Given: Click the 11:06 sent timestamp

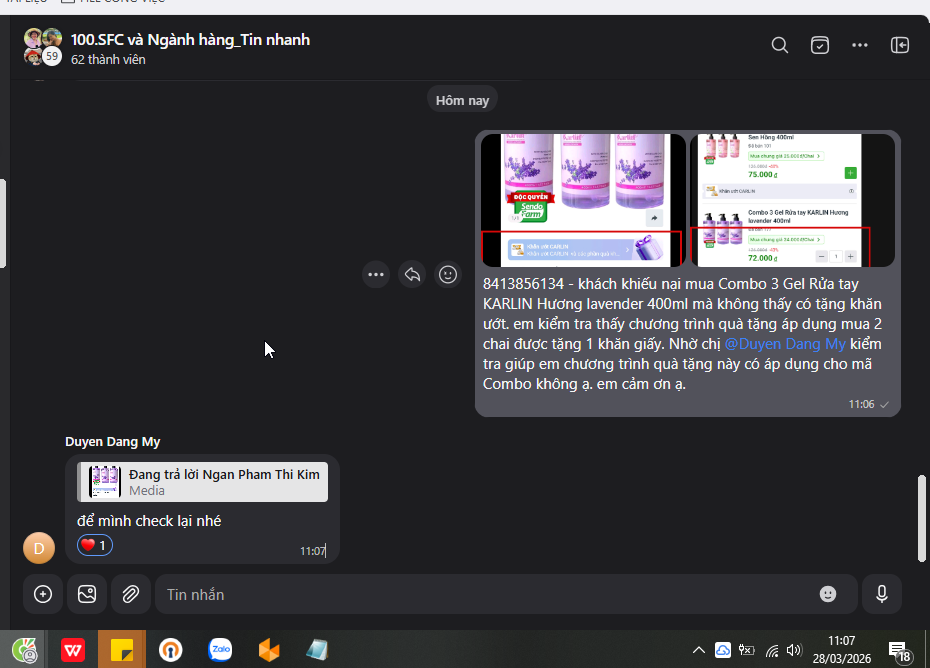Looking at the screenshot, I should point(861,405).
